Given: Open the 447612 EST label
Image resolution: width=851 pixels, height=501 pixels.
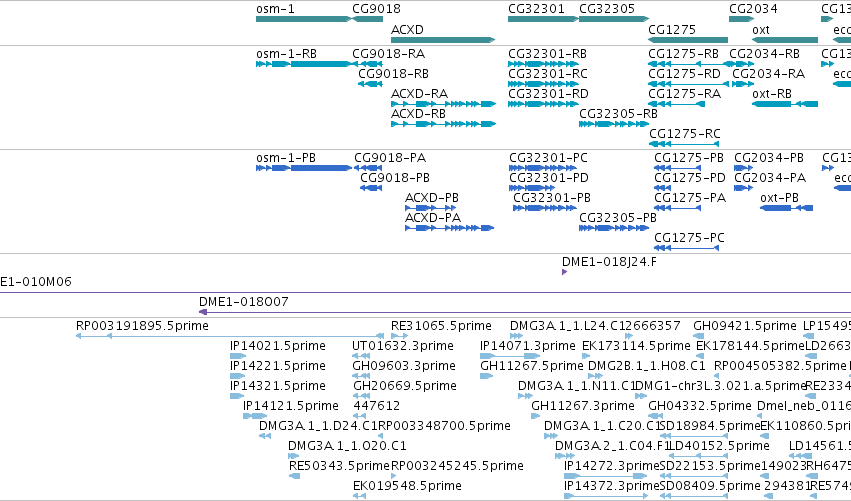Looking at the screenshot, I should (x=377, y=406).
